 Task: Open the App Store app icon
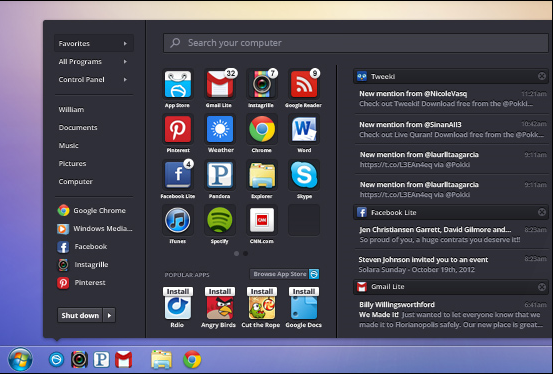pos(178,84)
